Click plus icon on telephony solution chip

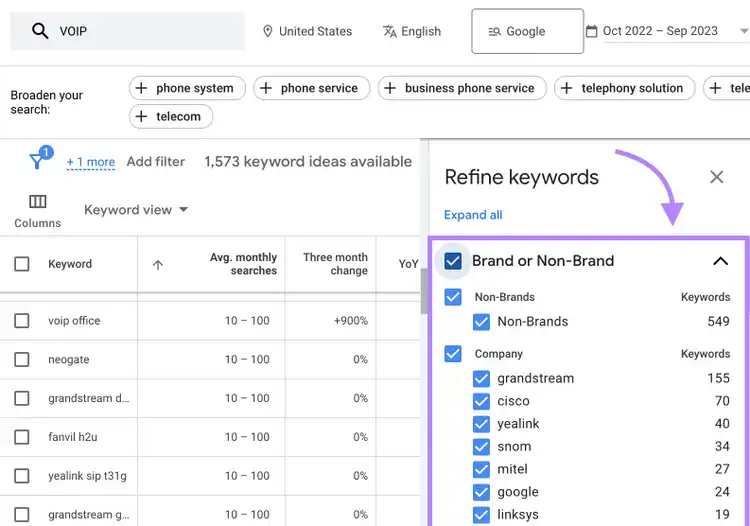pyautogui.click(x=566, y=88)
